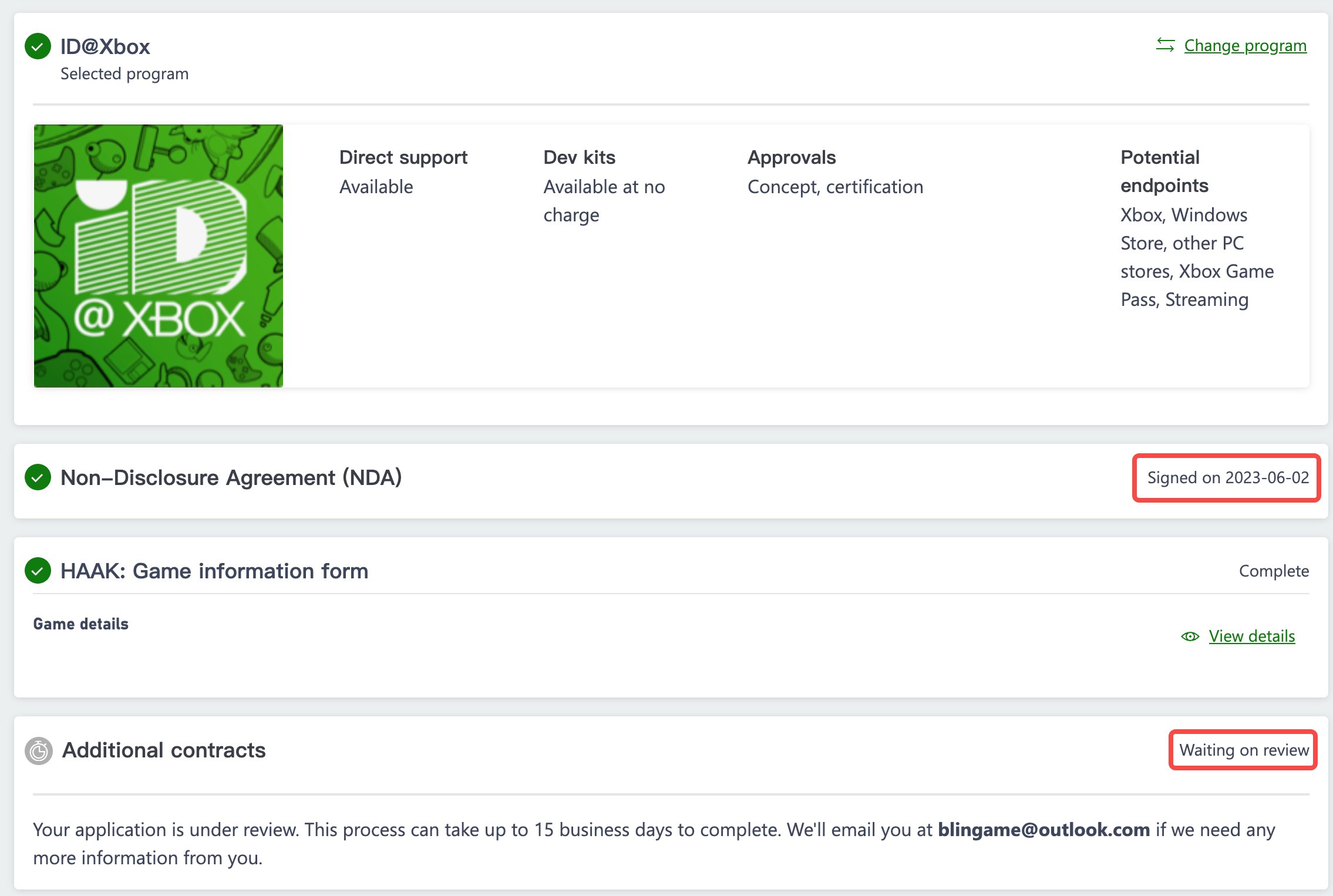The width and height of the screenshot is (1333, 896).
Task: Click the Waiting on review status
Action: pyautogui.click(x=1244, y=750)
